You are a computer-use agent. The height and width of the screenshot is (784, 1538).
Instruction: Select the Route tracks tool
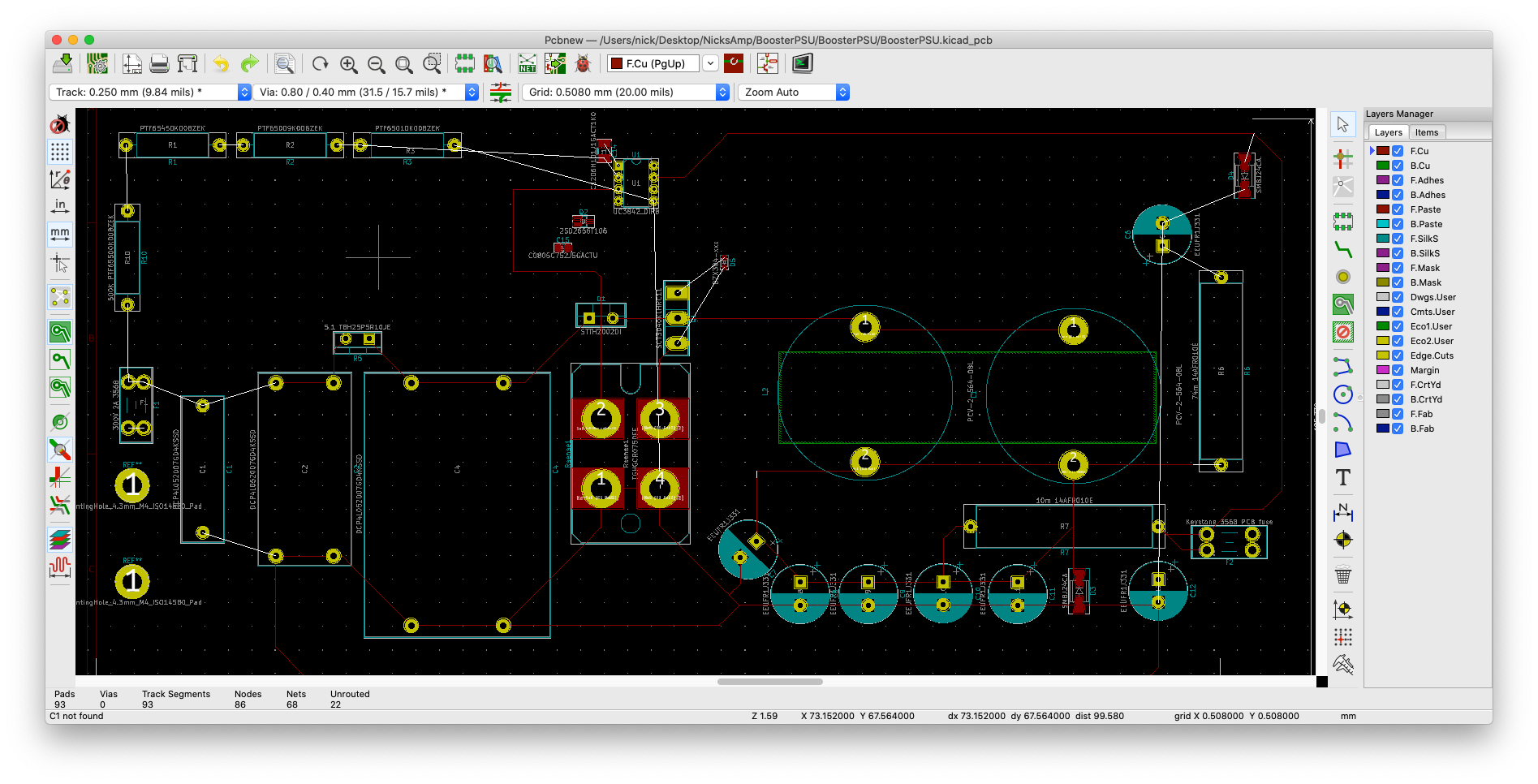click(x=1343, y=248)
